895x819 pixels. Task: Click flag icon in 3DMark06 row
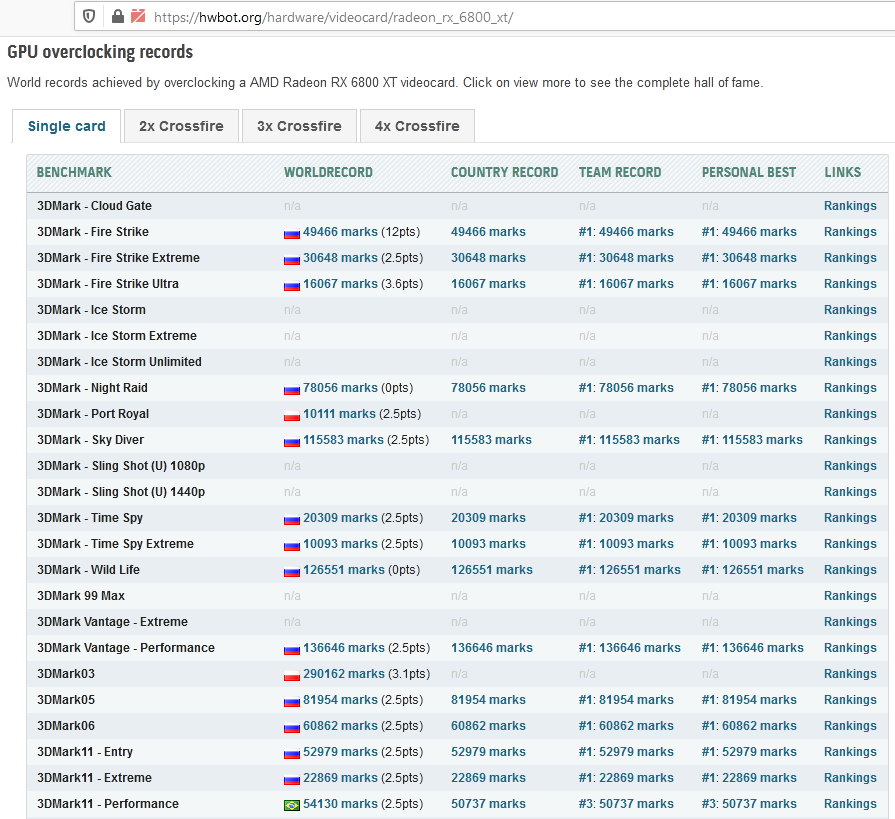(292, 727)
